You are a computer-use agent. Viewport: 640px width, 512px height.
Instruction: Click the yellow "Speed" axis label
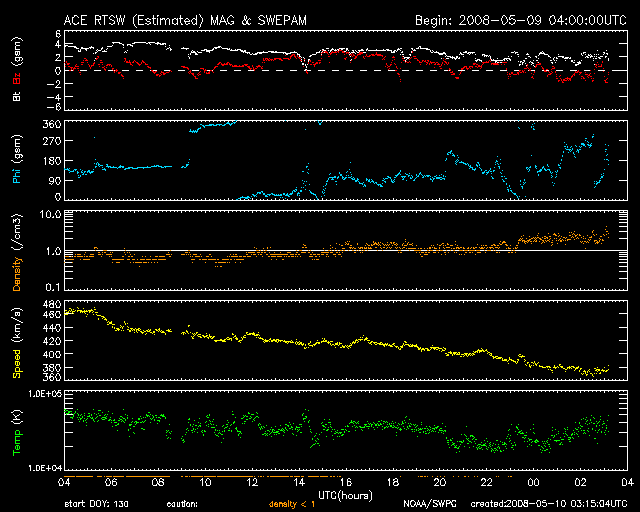(x=16, y=363)
